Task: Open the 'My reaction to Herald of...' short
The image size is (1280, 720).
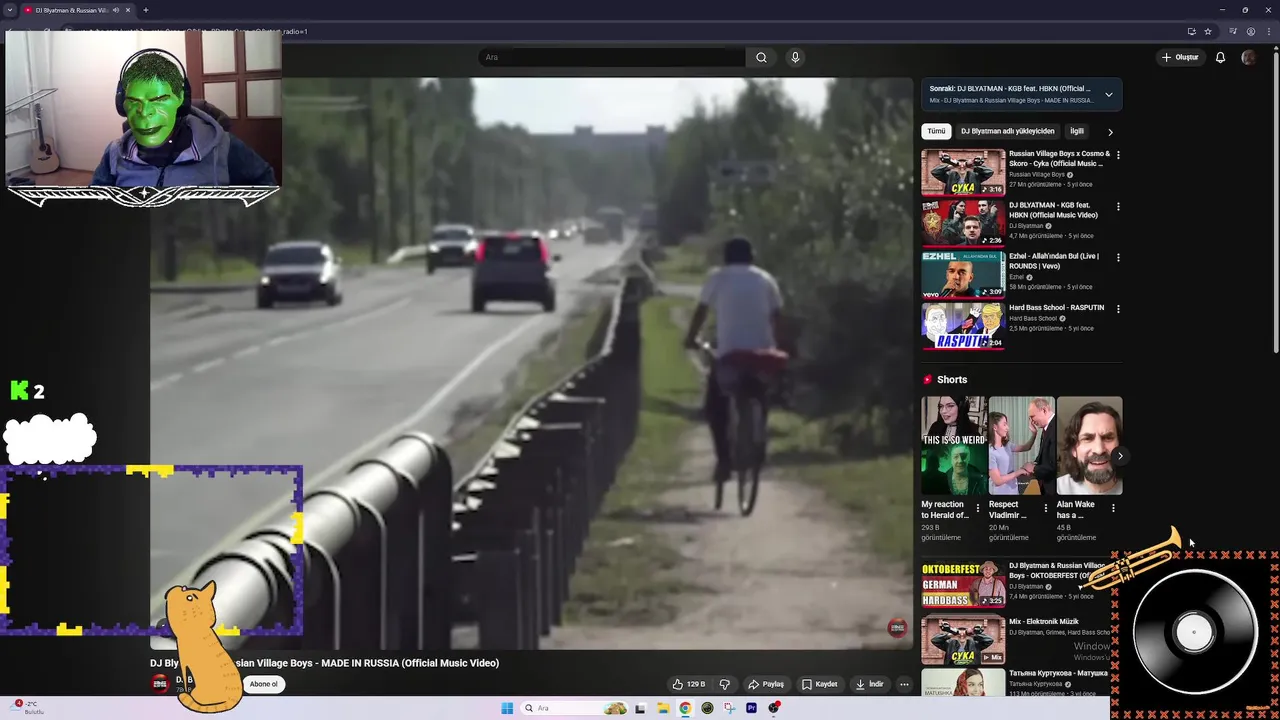Action: [x=953, y=445]
